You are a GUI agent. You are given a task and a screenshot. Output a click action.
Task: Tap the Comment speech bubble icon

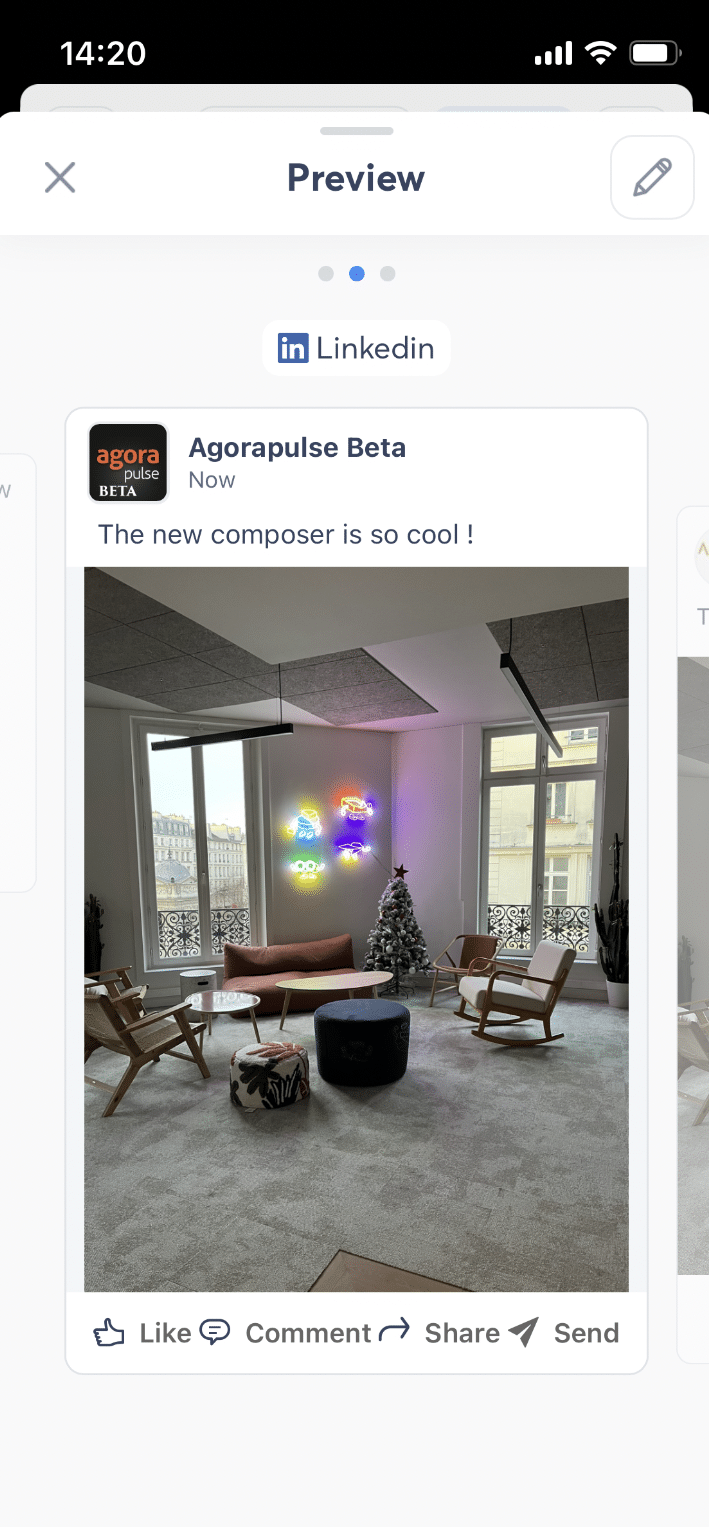click(215, 1332)
